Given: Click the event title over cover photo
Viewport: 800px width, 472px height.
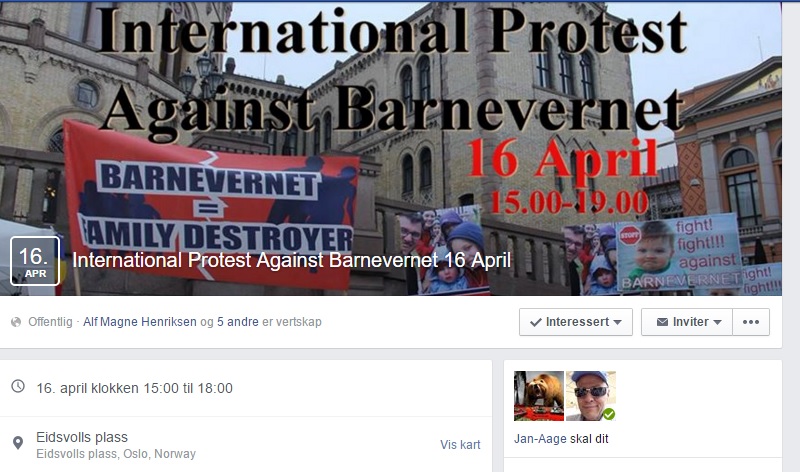Looking at the screenshot, I should click(291, 260).
